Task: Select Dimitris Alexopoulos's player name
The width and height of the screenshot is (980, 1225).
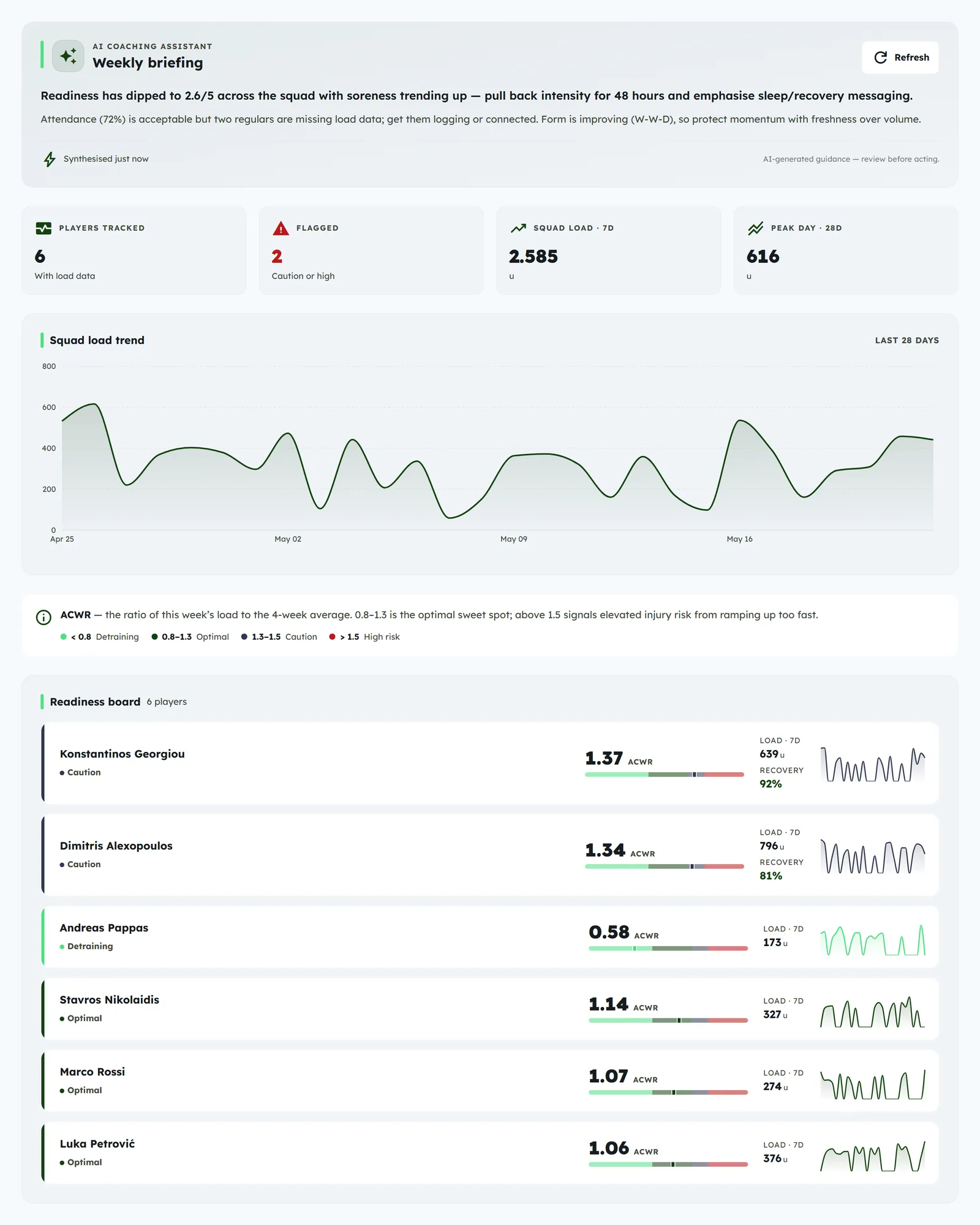Action: tap(116, 846)
